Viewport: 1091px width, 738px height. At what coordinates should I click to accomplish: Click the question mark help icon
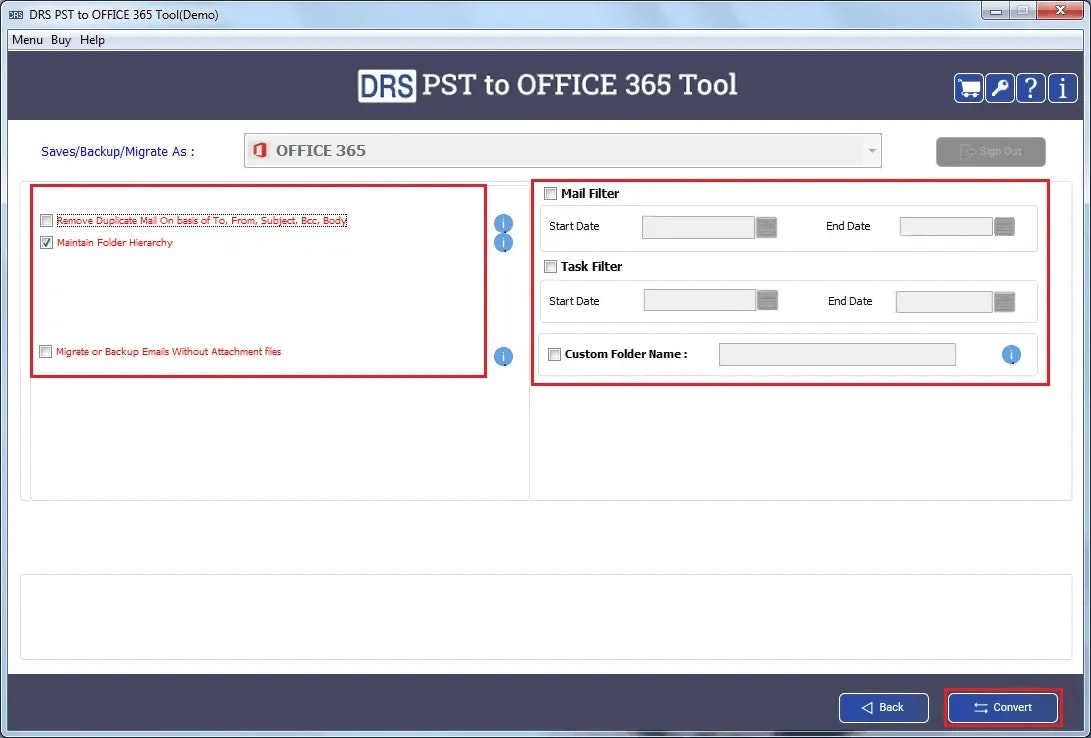1031,88
